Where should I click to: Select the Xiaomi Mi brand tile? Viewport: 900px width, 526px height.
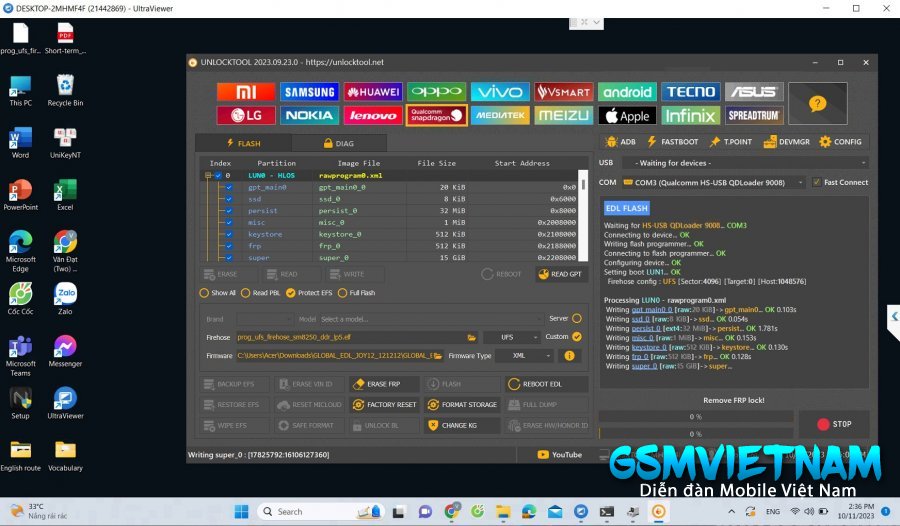pyautogui.click(x=246, y=92)
